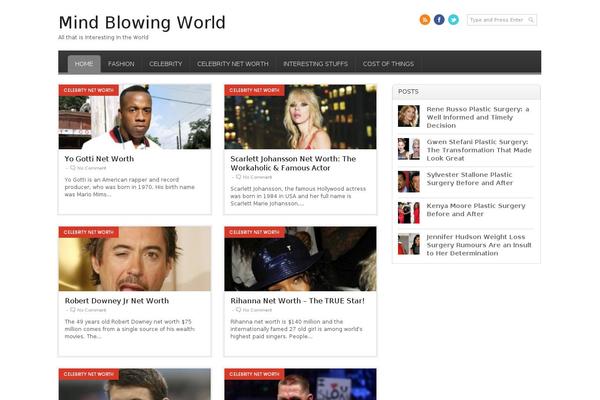Open the Cost of Things menu item

(x=388, y=64)
